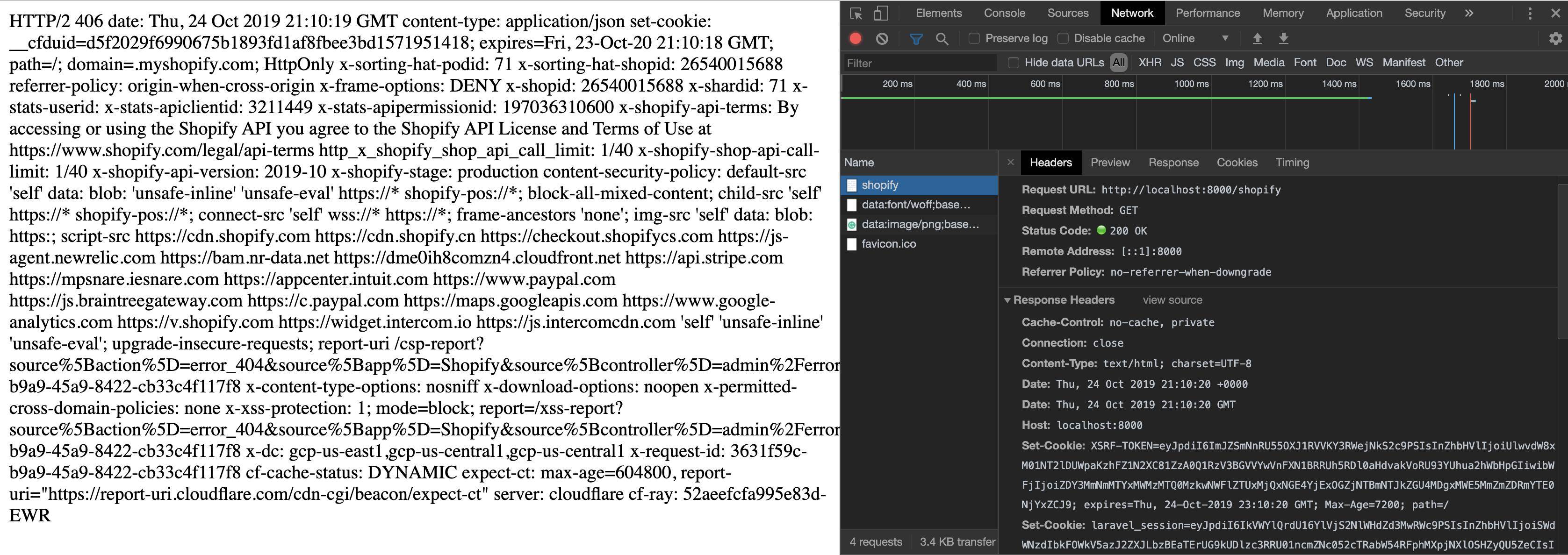Toggle the filter funnel icon
The height and width of the screenshot is (555, 1568).
pos(915,38)
